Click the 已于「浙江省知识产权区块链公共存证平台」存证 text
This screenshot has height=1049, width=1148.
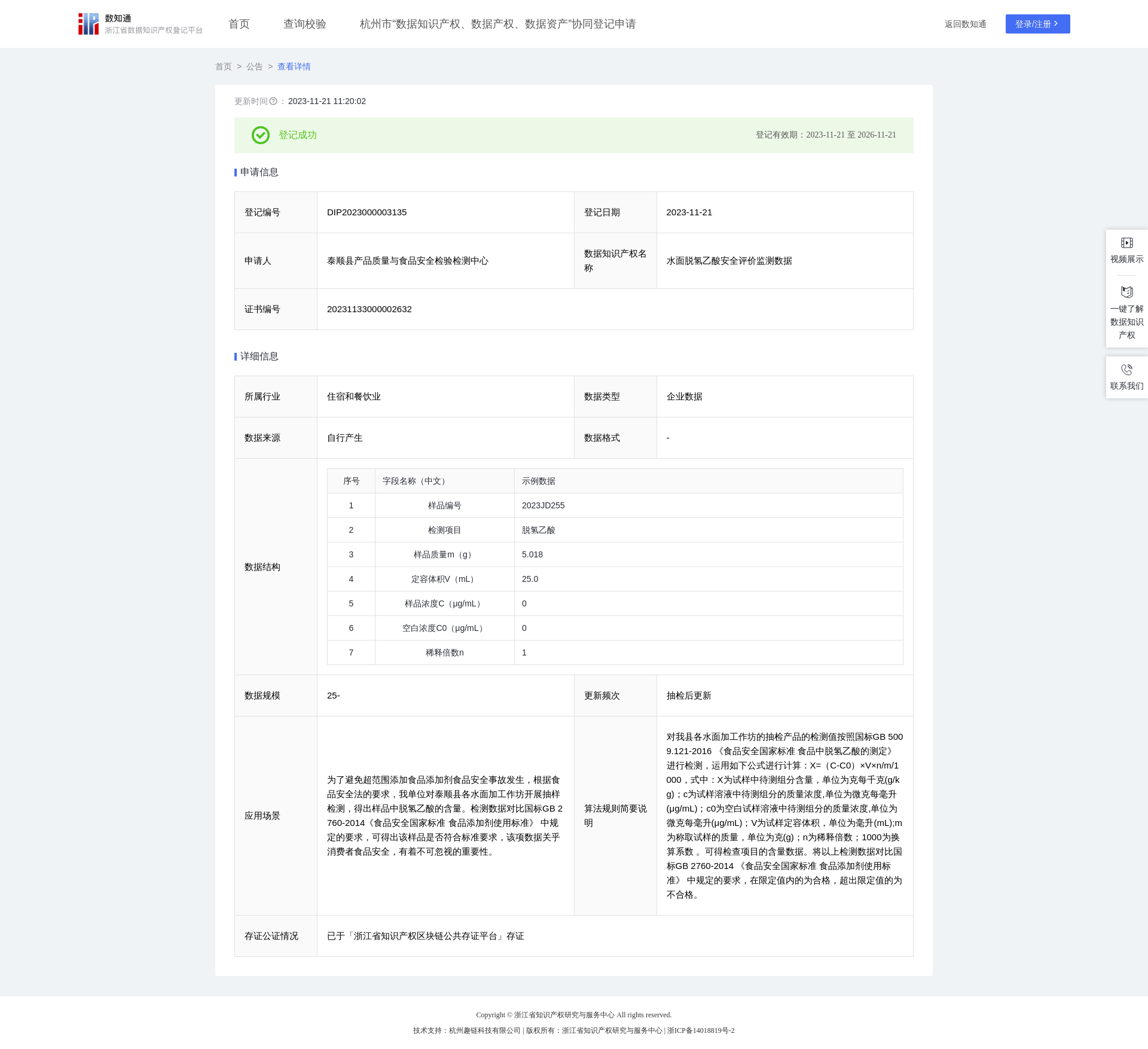pyautogui.click(x=425, y=936)
